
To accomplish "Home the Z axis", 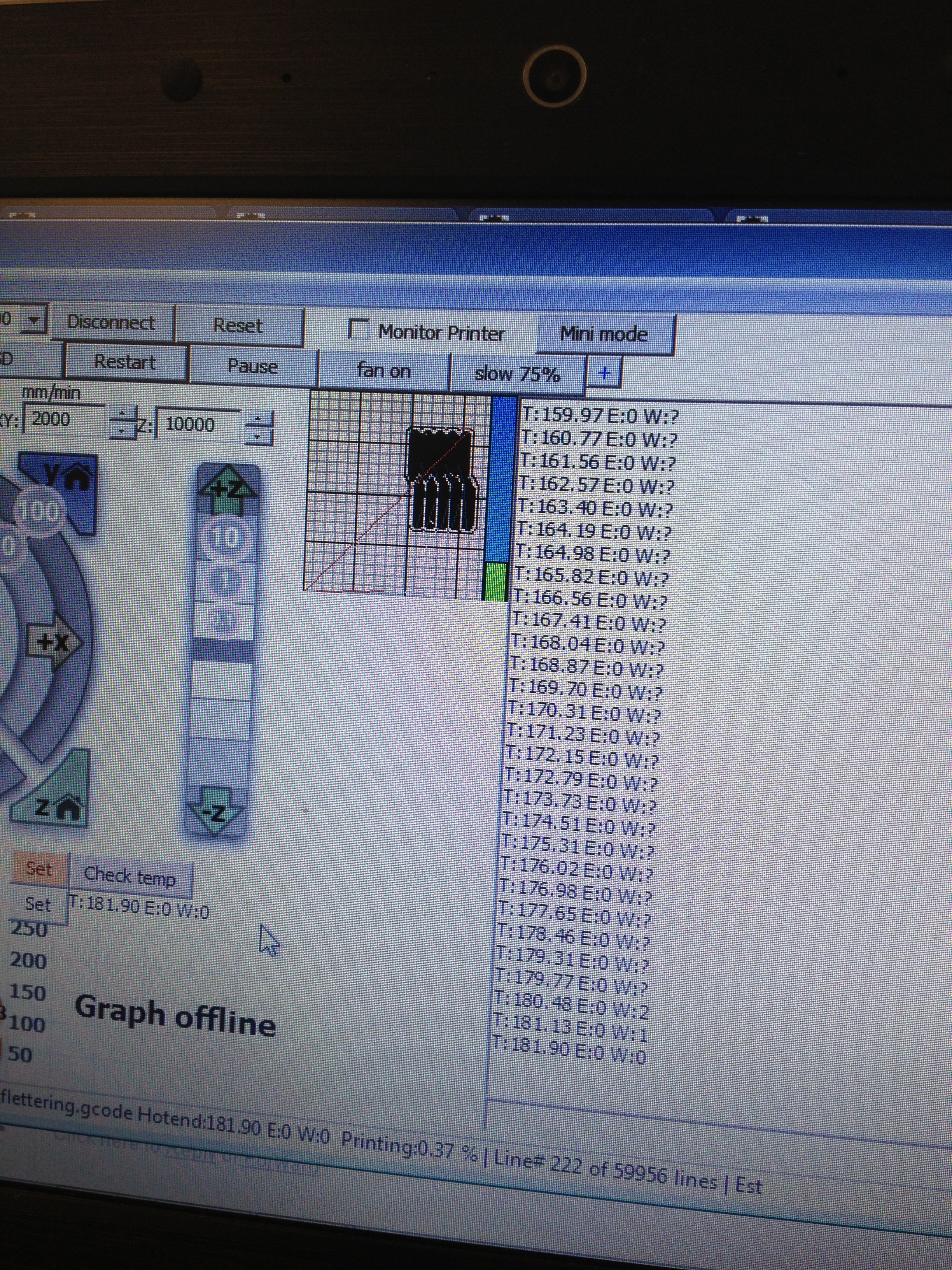I will pos(56,803).
